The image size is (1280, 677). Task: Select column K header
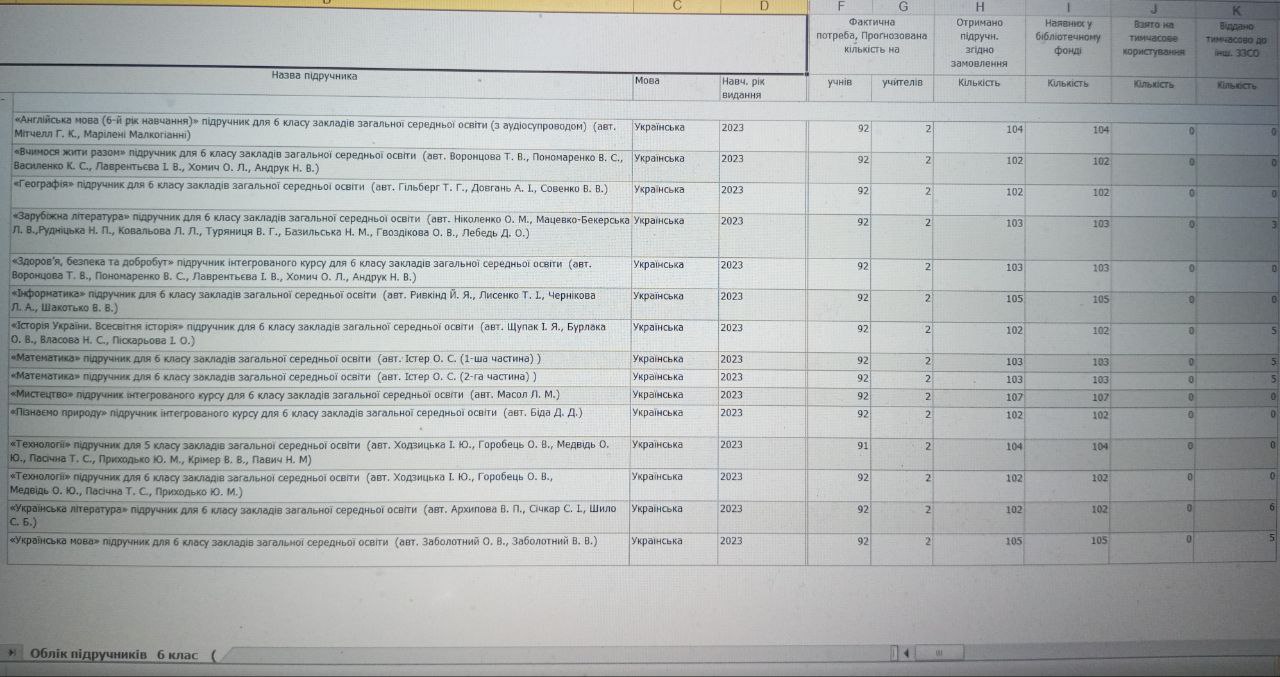pos(1236,9)
